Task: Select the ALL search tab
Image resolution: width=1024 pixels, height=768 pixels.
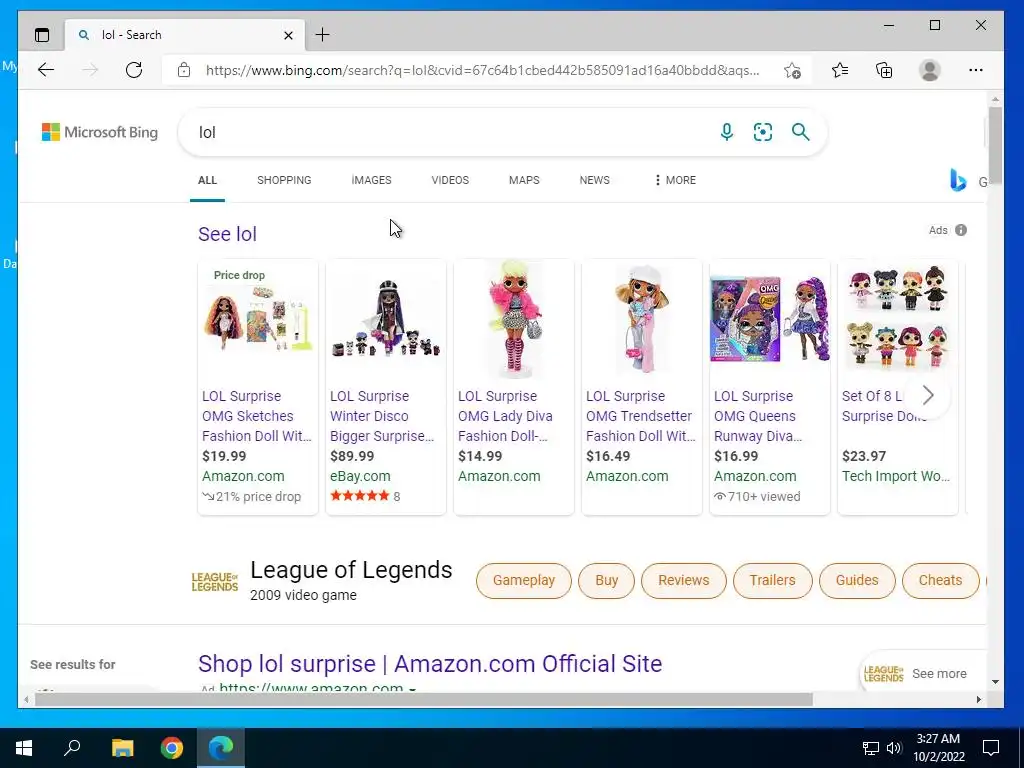Action: 208,180
